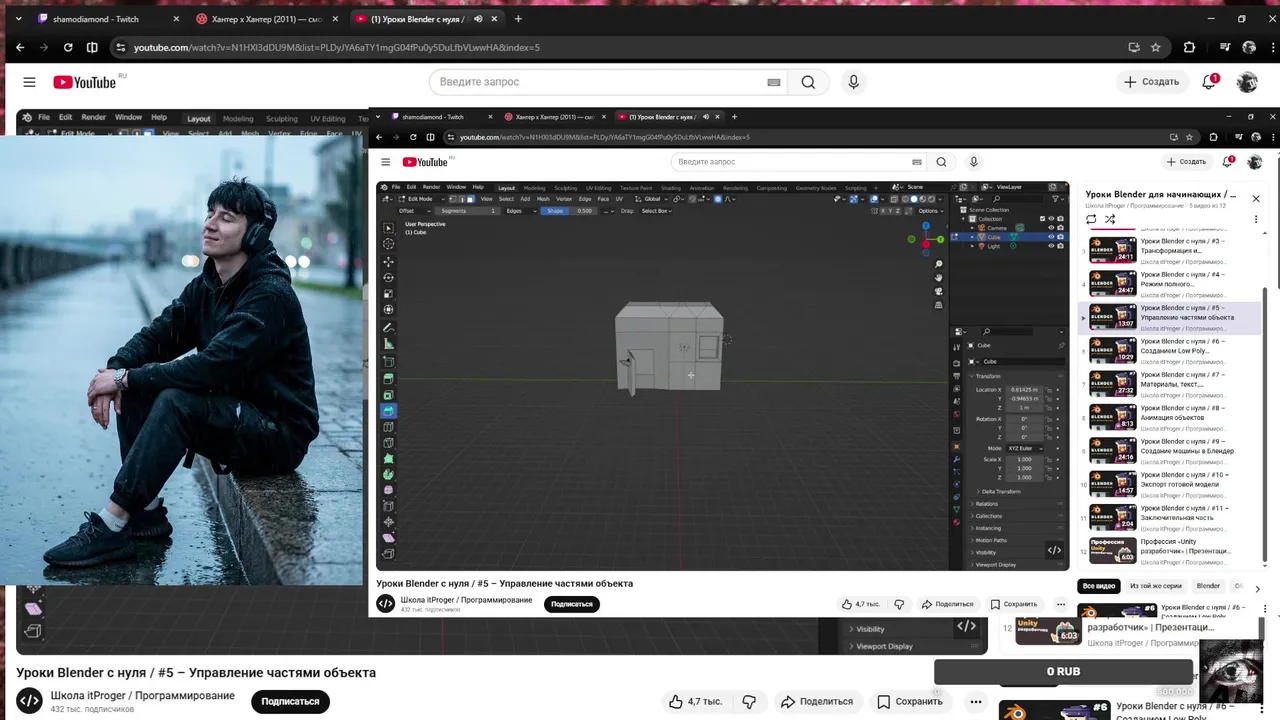The height and width of the screenshot is (720, 1280).
Task: Select the Knife tool in Blender
Action: tap(388, 443)
